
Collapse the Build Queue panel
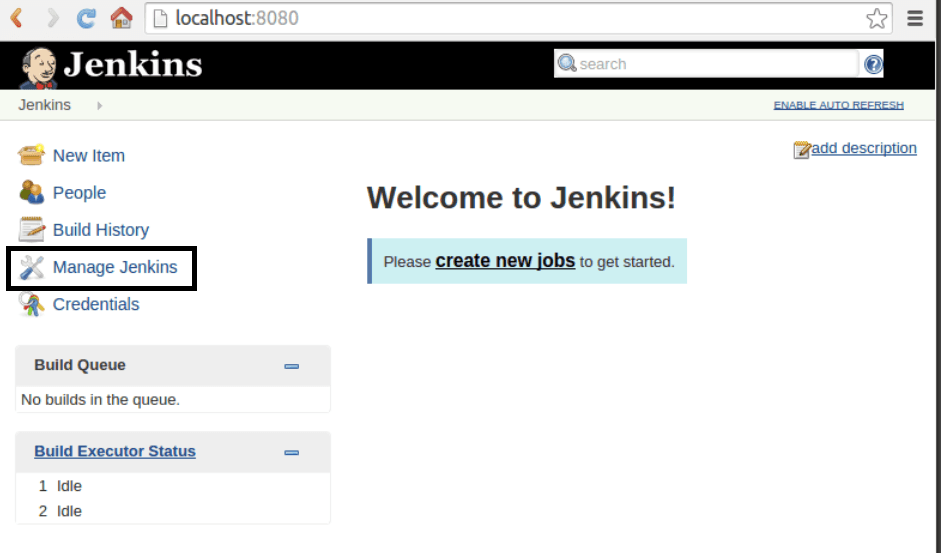coord(291,366)
